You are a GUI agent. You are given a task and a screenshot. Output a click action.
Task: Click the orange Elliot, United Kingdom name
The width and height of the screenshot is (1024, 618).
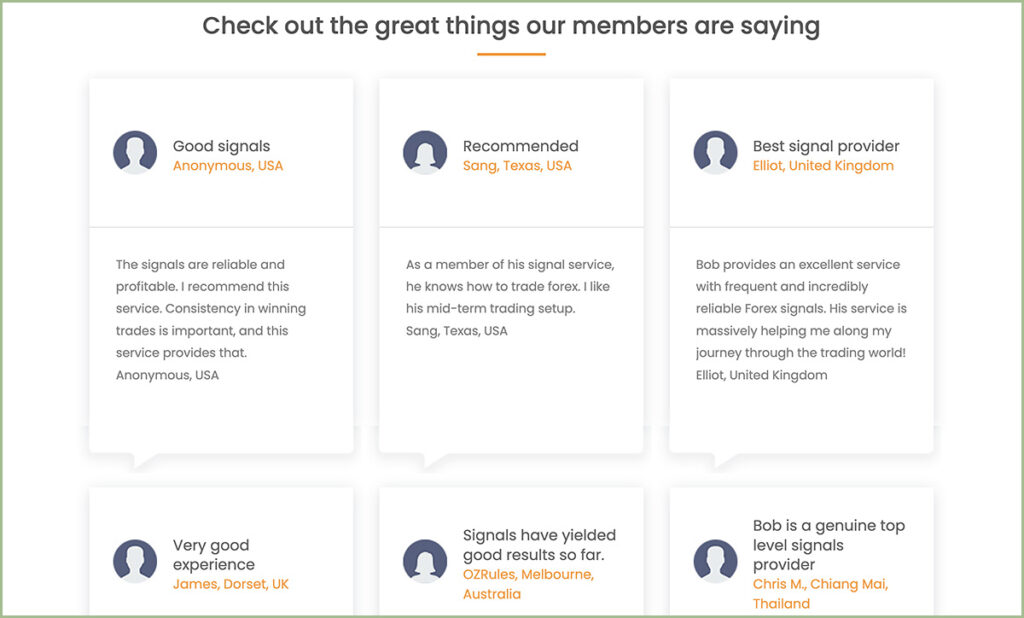(x=823, y=166)
